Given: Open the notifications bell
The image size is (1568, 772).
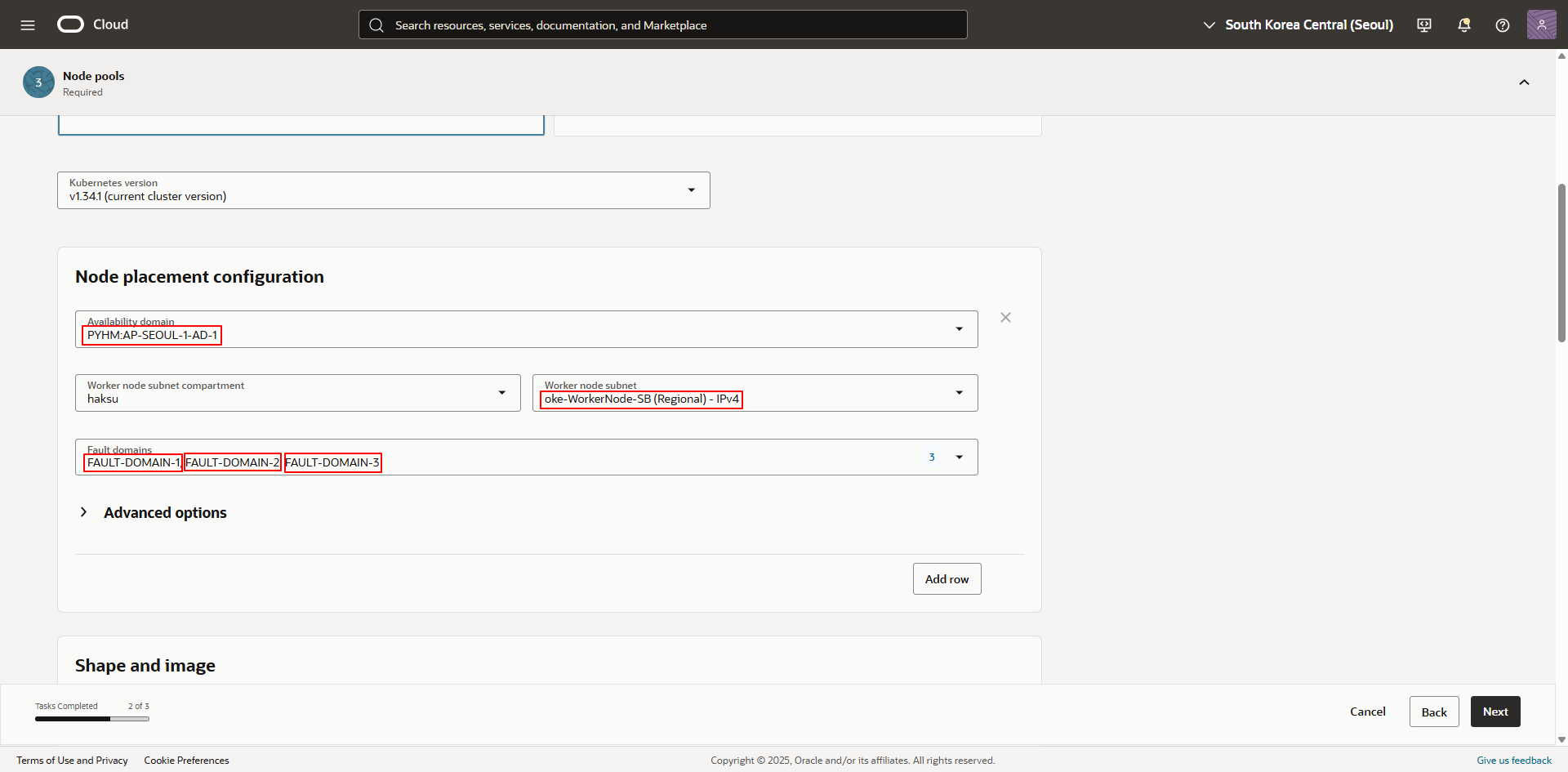Looking at the screenshot, I should tap(1463, 25).
